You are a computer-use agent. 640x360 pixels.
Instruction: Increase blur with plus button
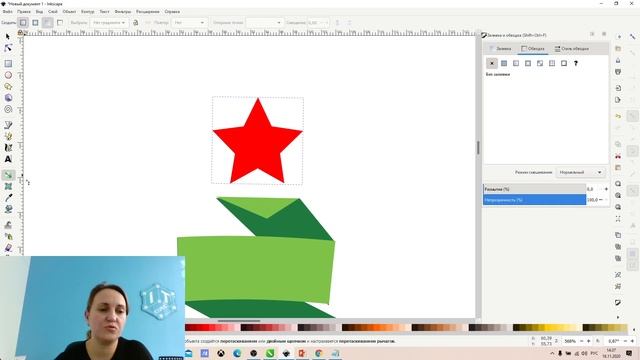click(606, 189)
